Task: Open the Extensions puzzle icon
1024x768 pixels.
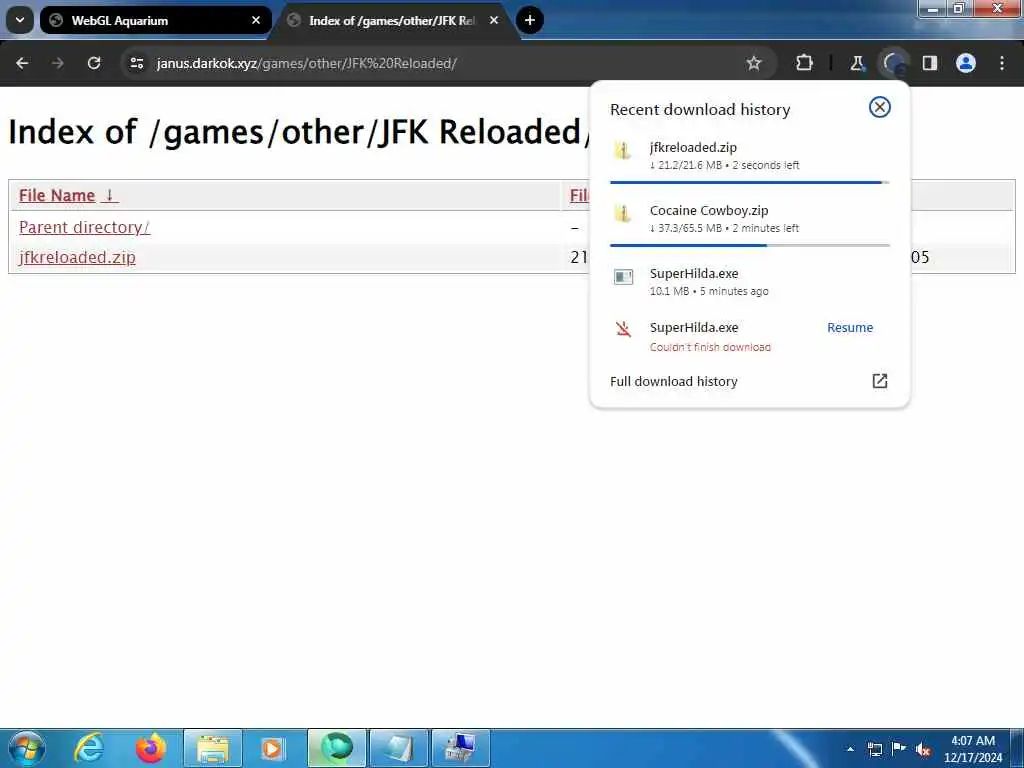Action: coord(805,63)
